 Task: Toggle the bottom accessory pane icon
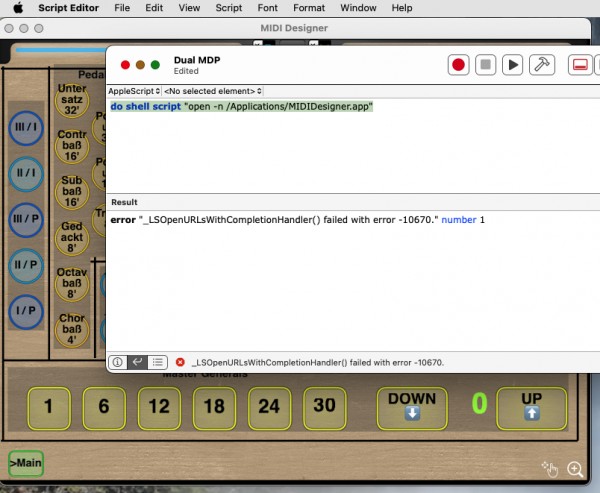(x=580, y=65)
